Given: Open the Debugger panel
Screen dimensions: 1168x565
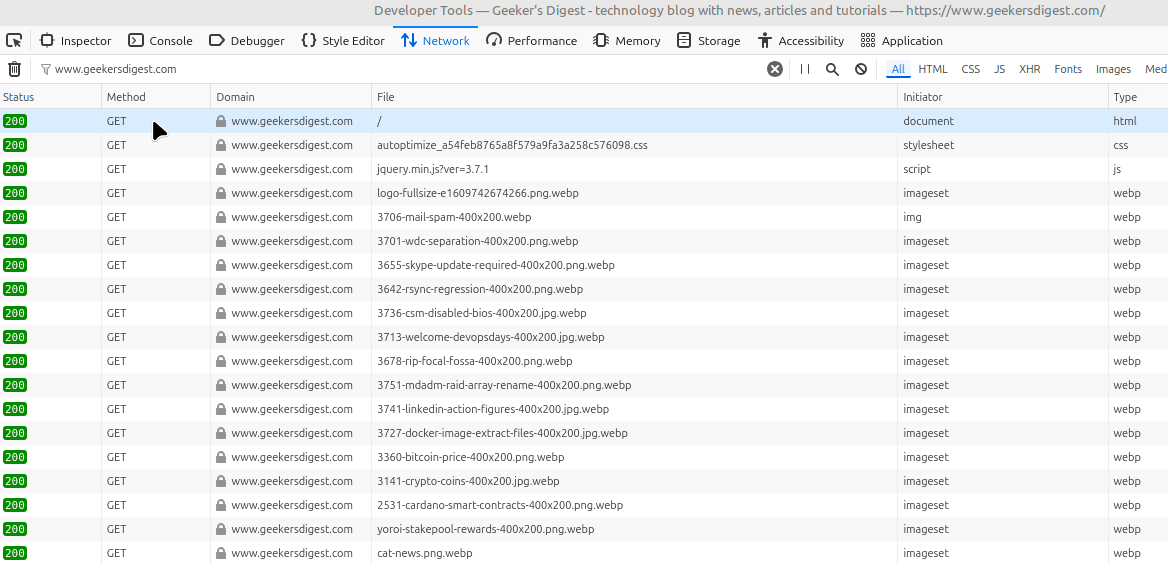Looking at the screenshot, I should [x=247, y=41].
